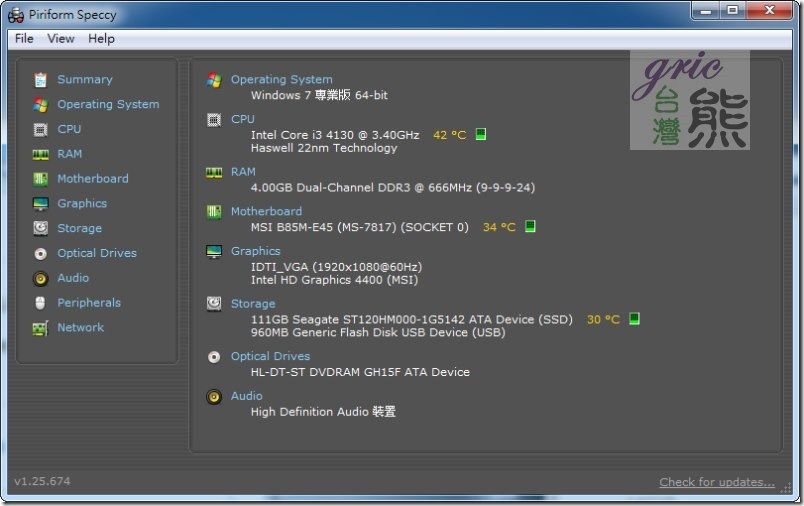804x506 pixels.
Task: Click the Peripherals mouse icon in sidebar
Action: pos(41,303)
